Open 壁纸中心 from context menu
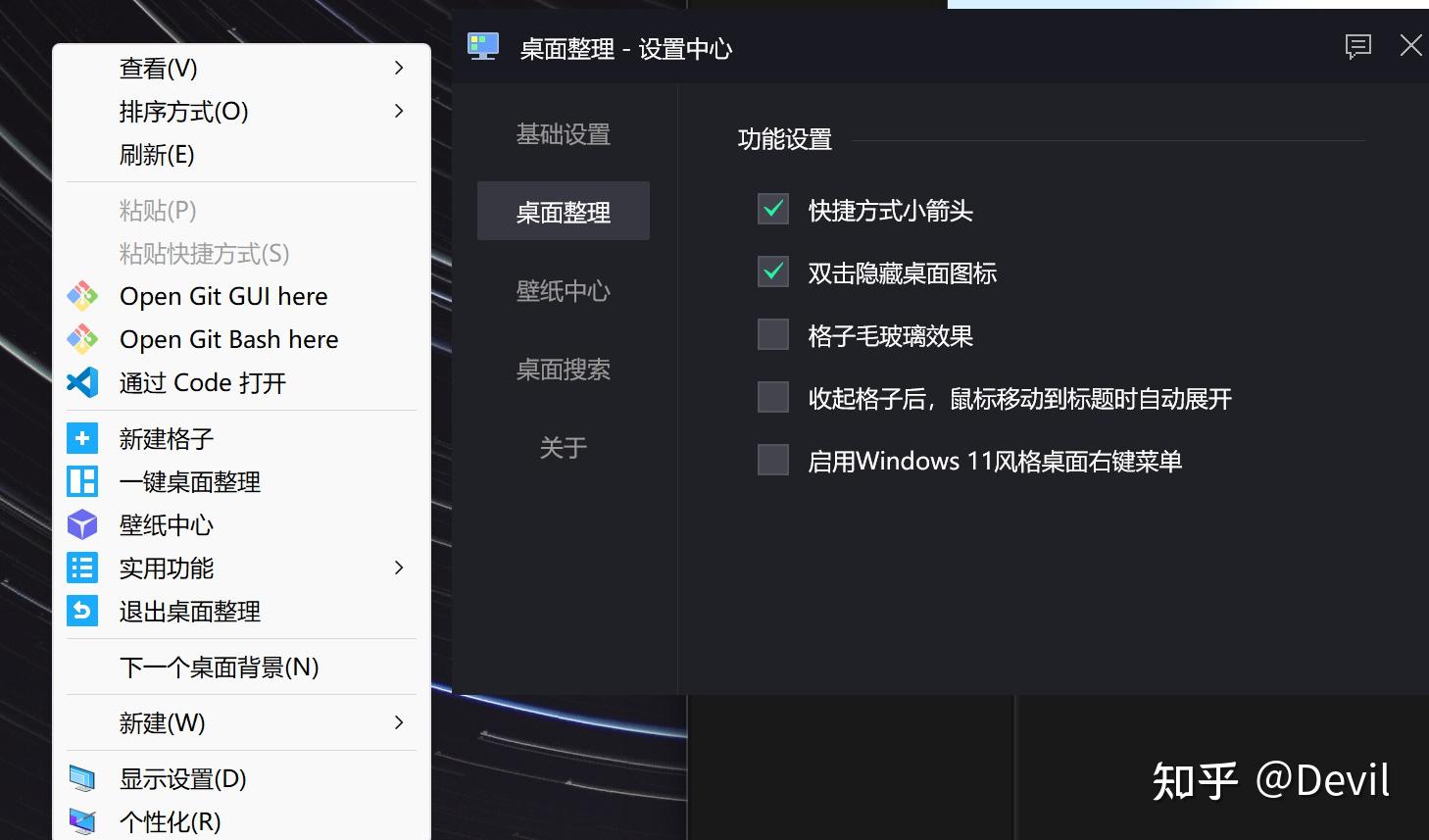The height and width of the screenshot is (840, 1429). (241, 524)
